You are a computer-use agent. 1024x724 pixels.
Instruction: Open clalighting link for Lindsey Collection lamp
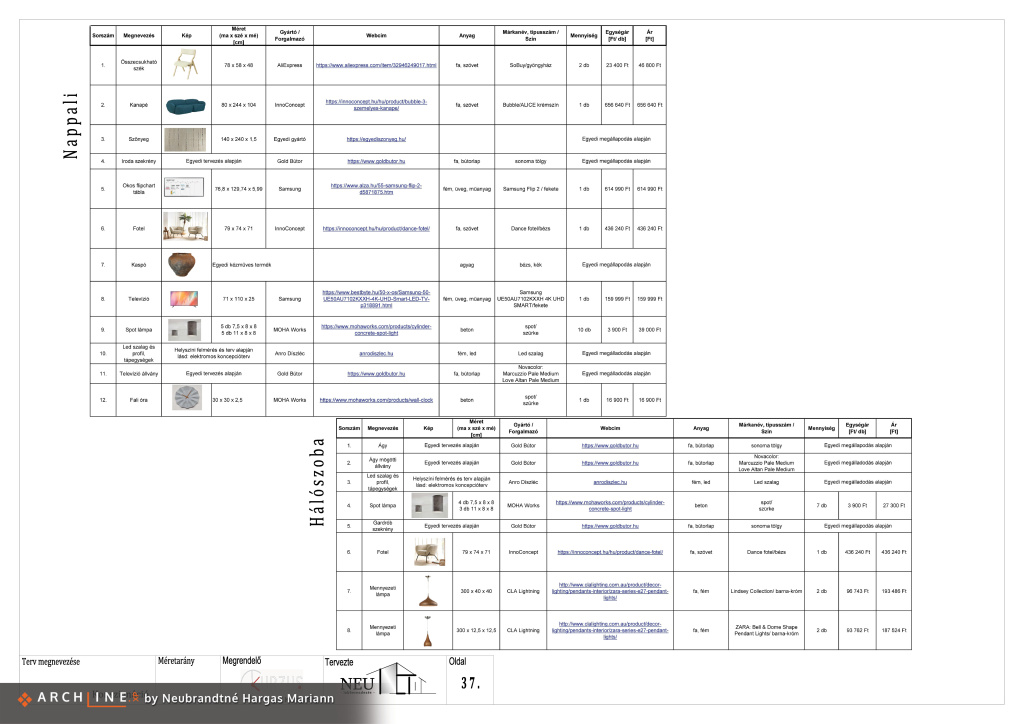click(x=610, y=591)
